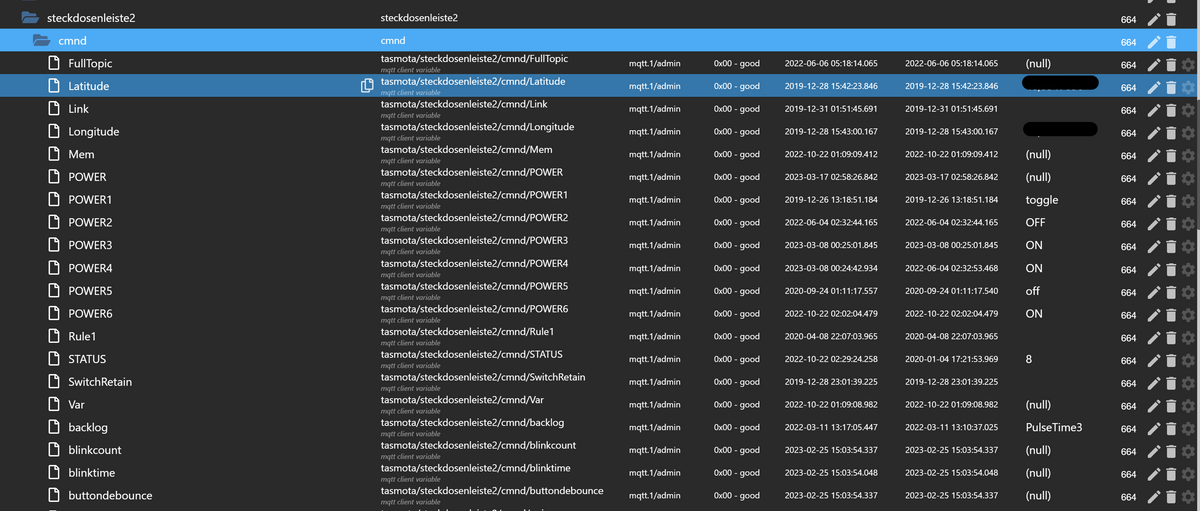Screen dimensions: 1200x511
Task: Edit the FullTopic object with pencil icon
Action: click(1154, 64)
